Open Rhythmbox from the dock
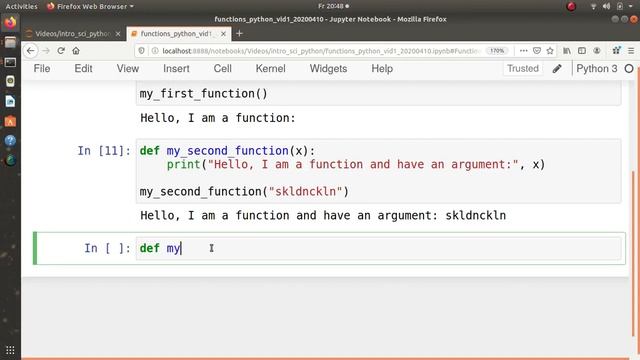This screenshot has width=640, height=360. click(x=10, y=81)
